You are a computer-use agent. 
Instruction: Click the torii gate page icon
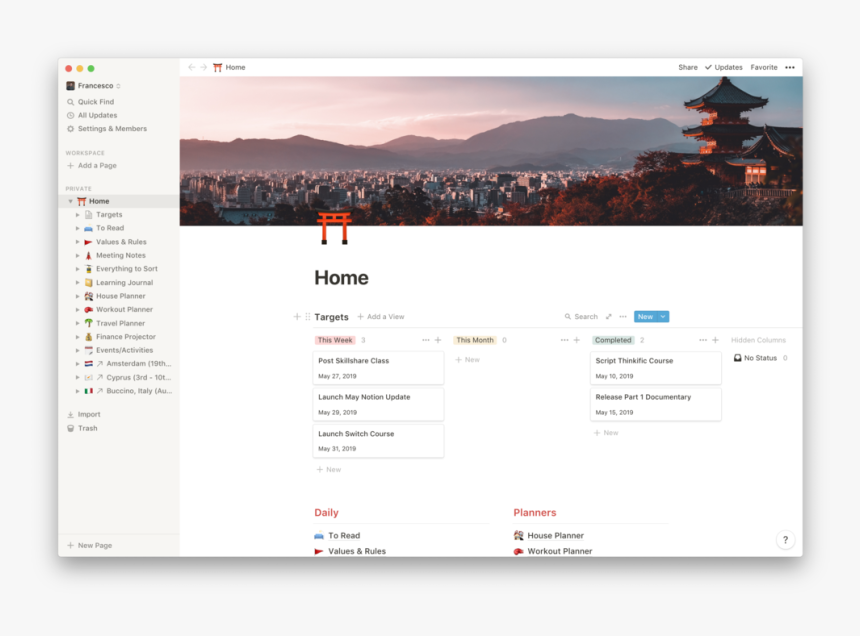click(x=334, y=228)
